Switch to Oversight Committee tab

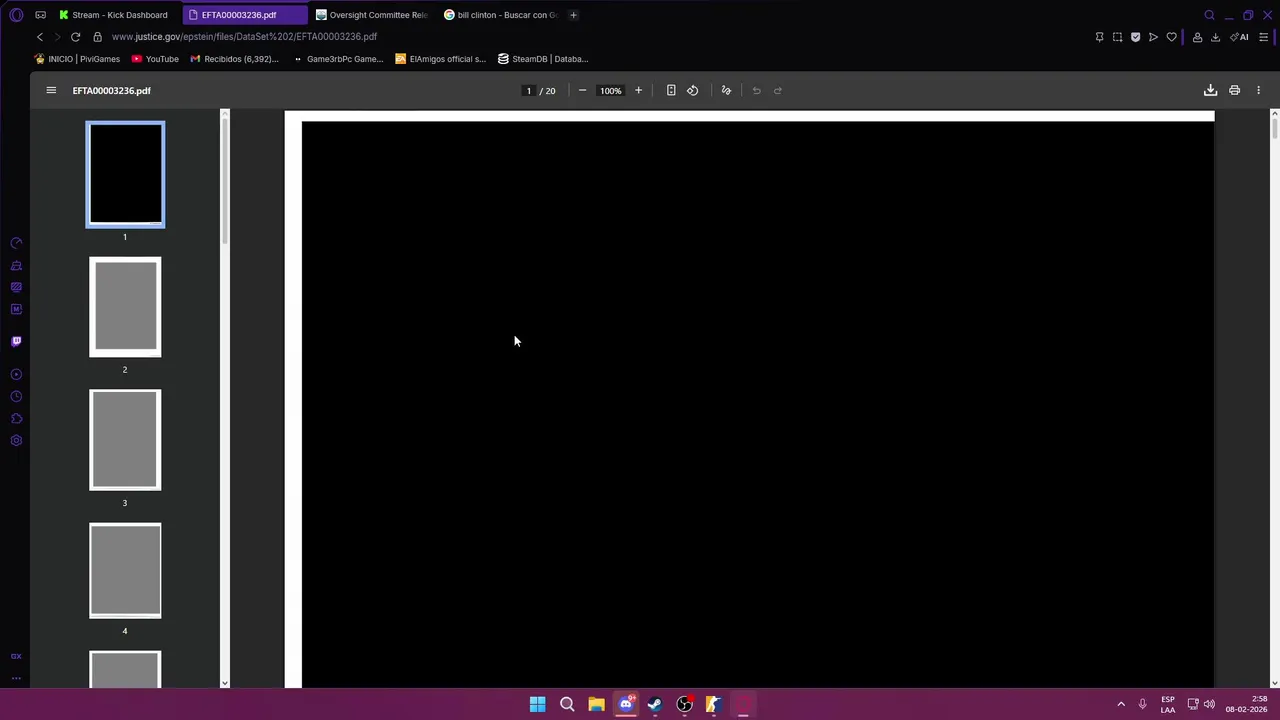372,15
